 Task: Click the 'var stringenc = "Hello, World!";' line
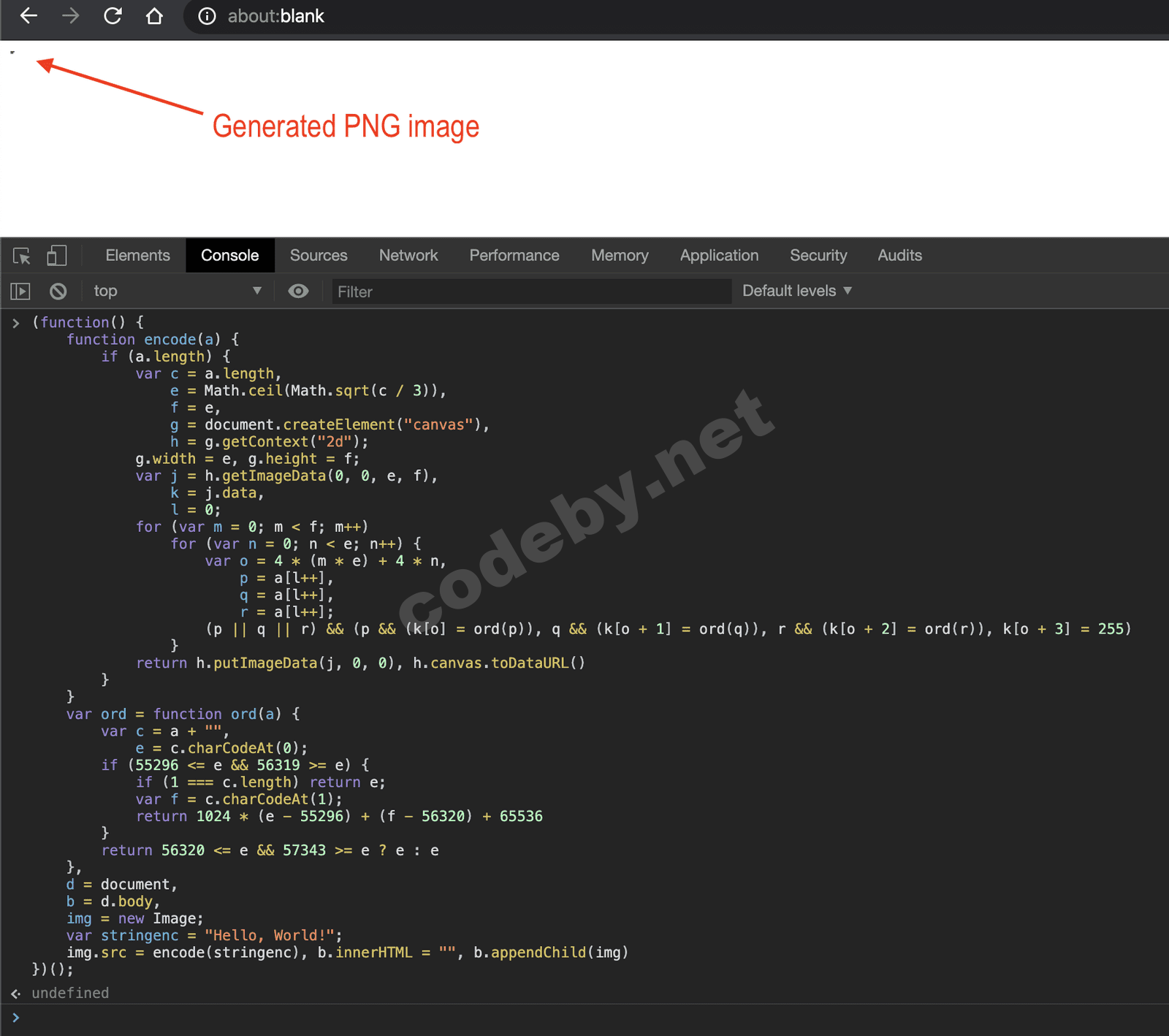205,935
